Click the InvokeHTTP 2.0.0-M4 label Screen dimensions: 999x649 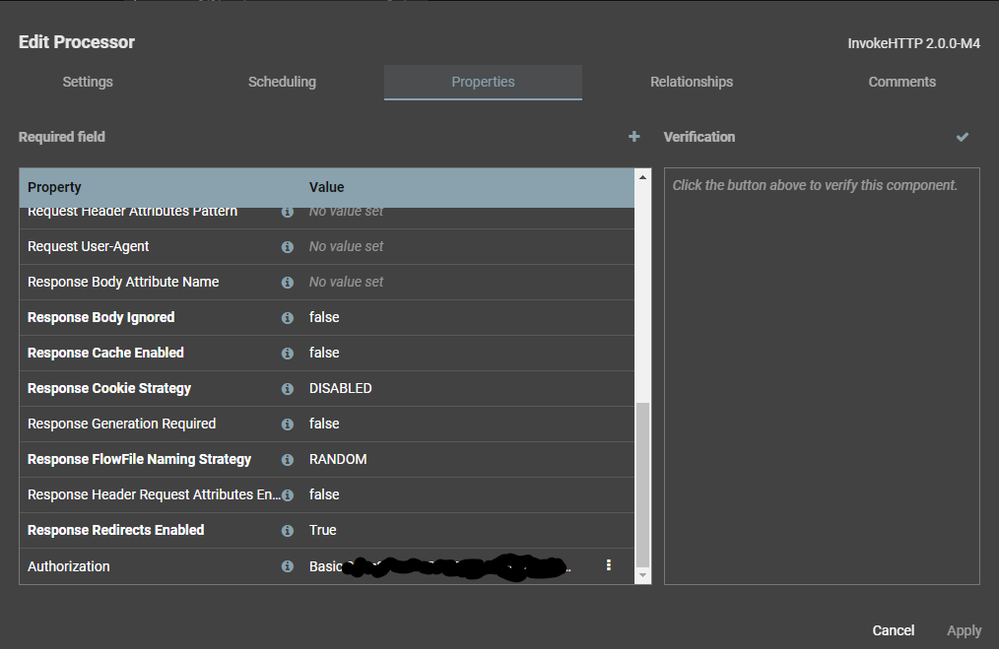click(914, 43)
